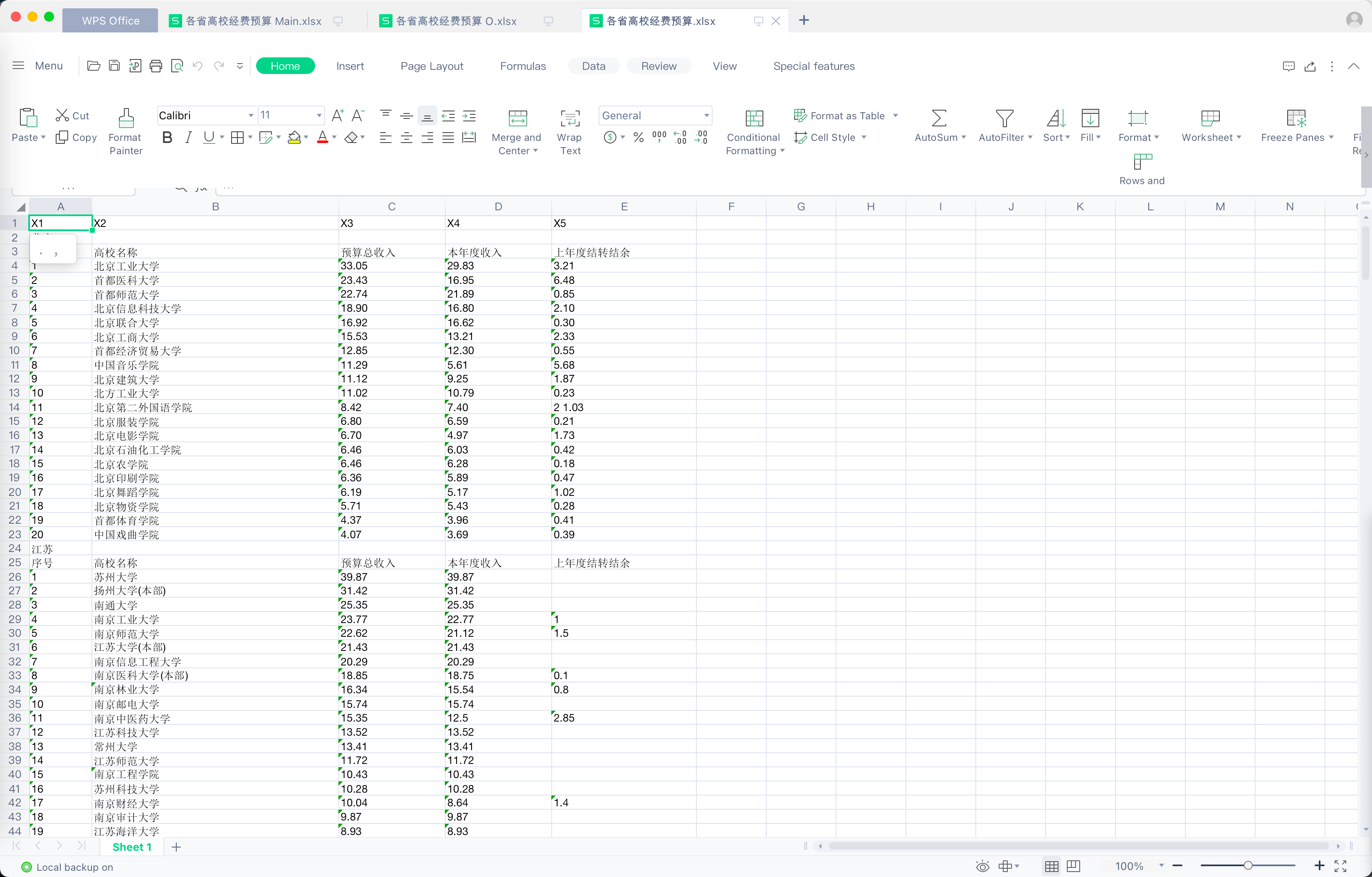Open file using the folder icon

tap(94, 66)
